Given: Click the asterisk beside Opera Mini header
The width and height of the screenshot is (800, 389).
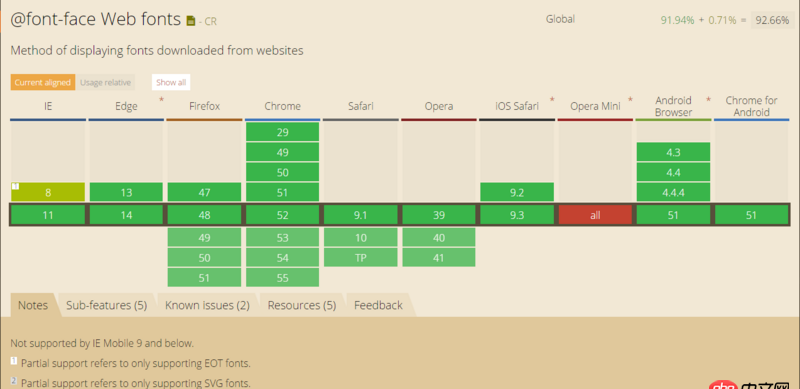Looking at the screenshot, I should [630, 100].
